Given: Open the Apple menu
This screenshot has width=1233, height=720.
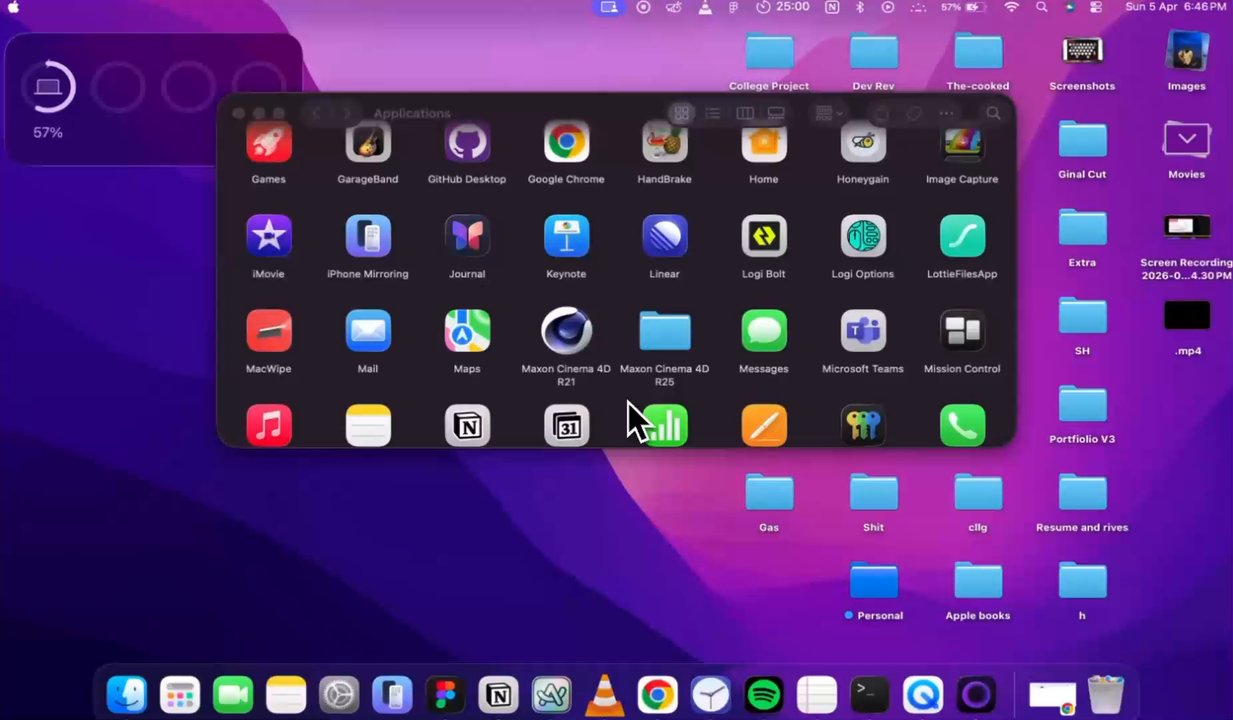Looking at the screenshot, I should [14, 7].
